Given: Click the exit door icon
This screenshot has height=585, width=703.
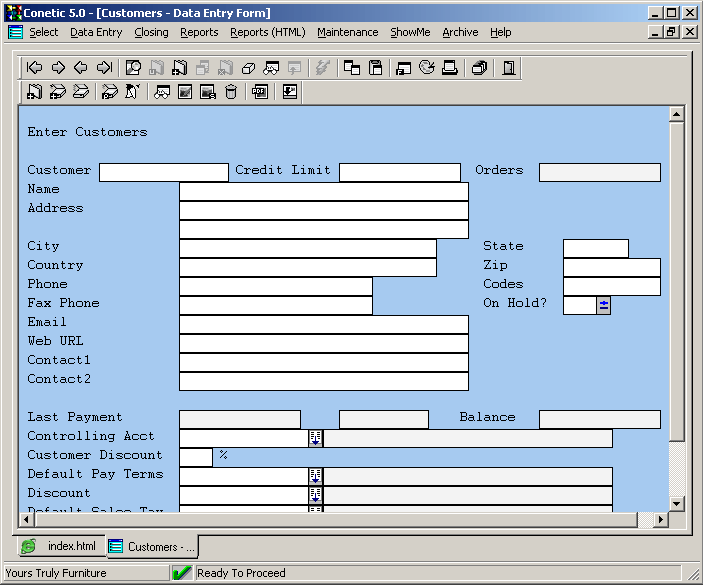Looking at the screenshot, I should (509, 68).
